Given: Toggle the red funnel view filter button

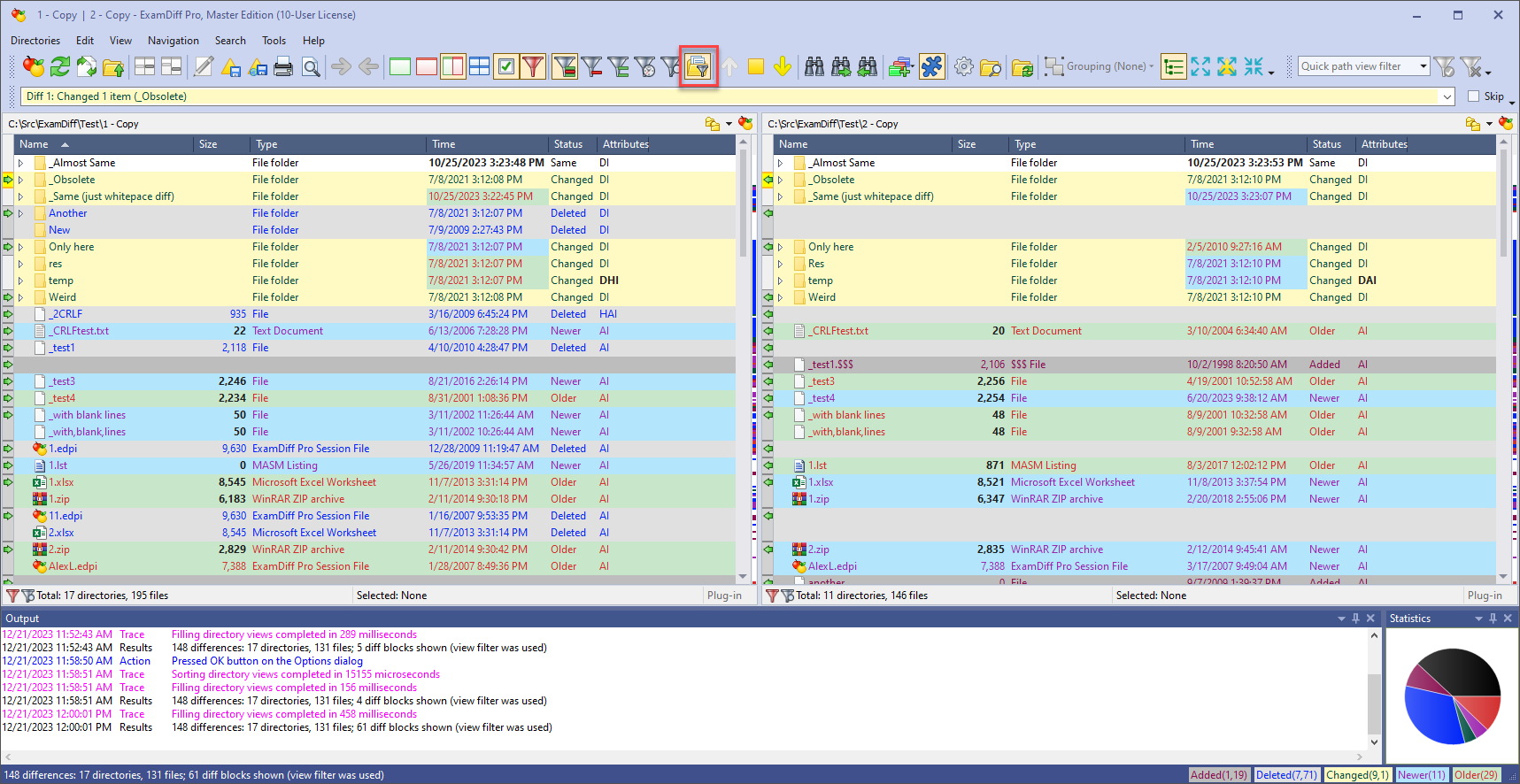Looking at the screenshot, I should point(533,66).
